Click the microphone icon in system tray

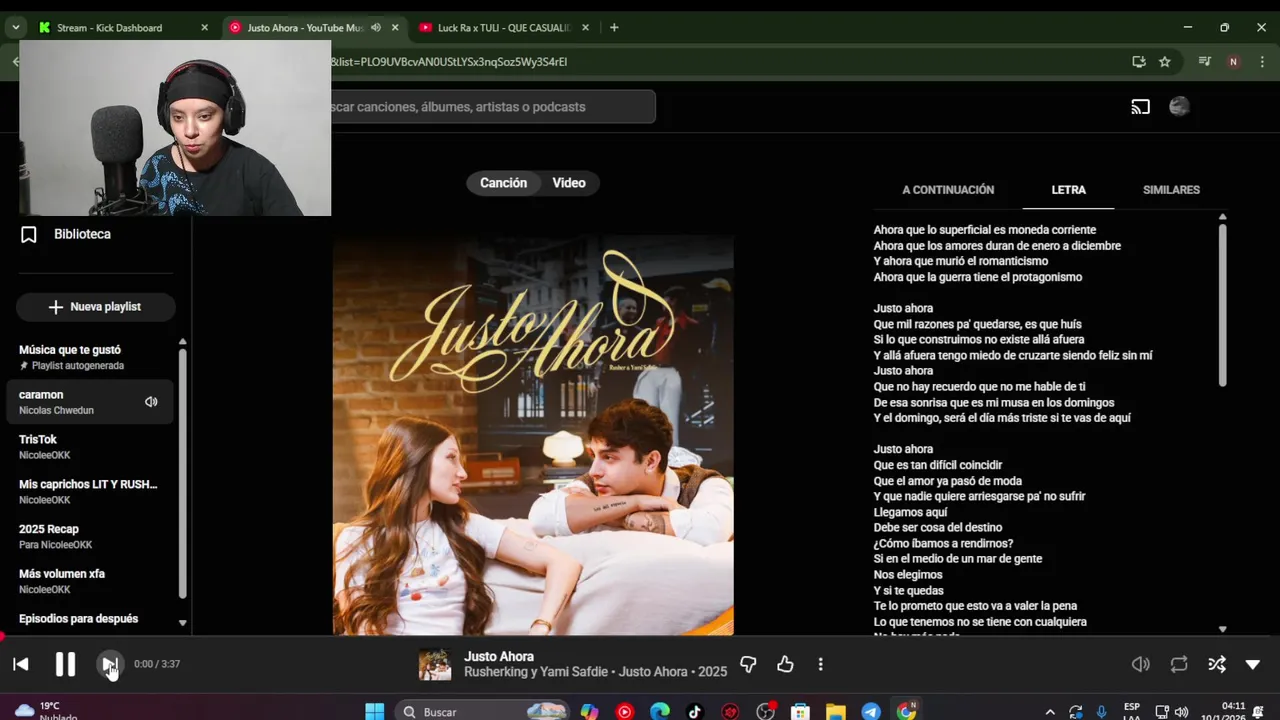pyautogui.click(x=1101, y=712)
